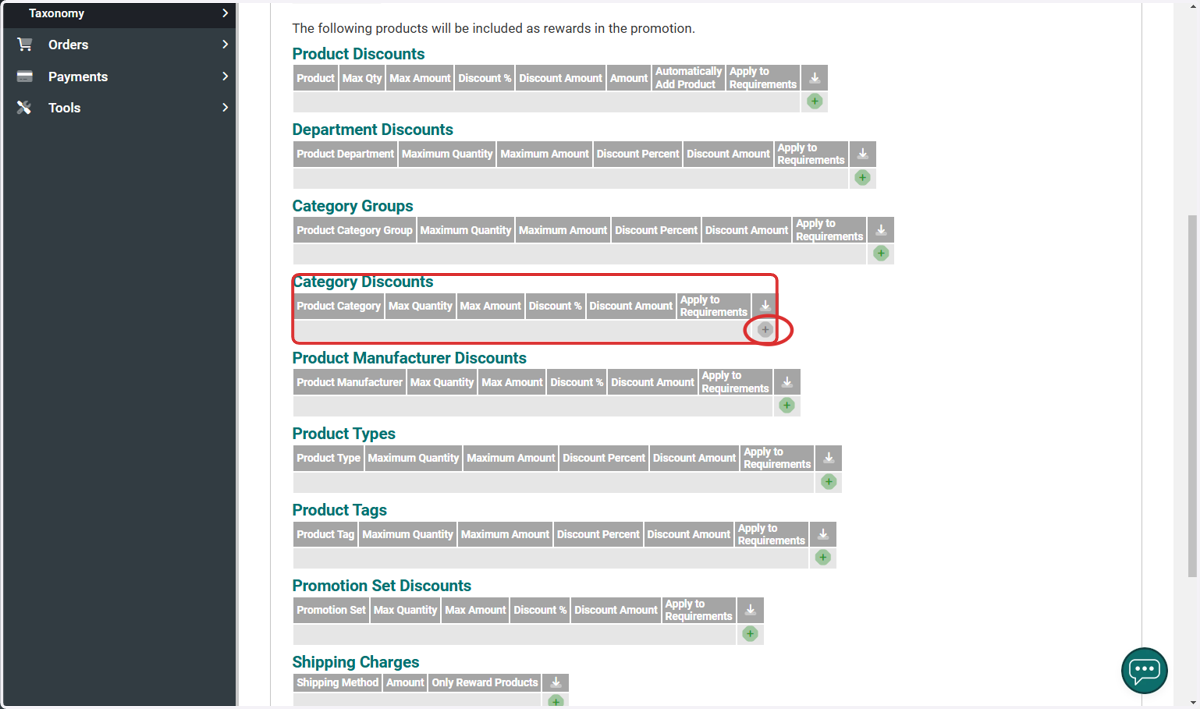Click Maximum Quantity header in Product Tags
The image size is (1200, 709).
coord(407,534)
